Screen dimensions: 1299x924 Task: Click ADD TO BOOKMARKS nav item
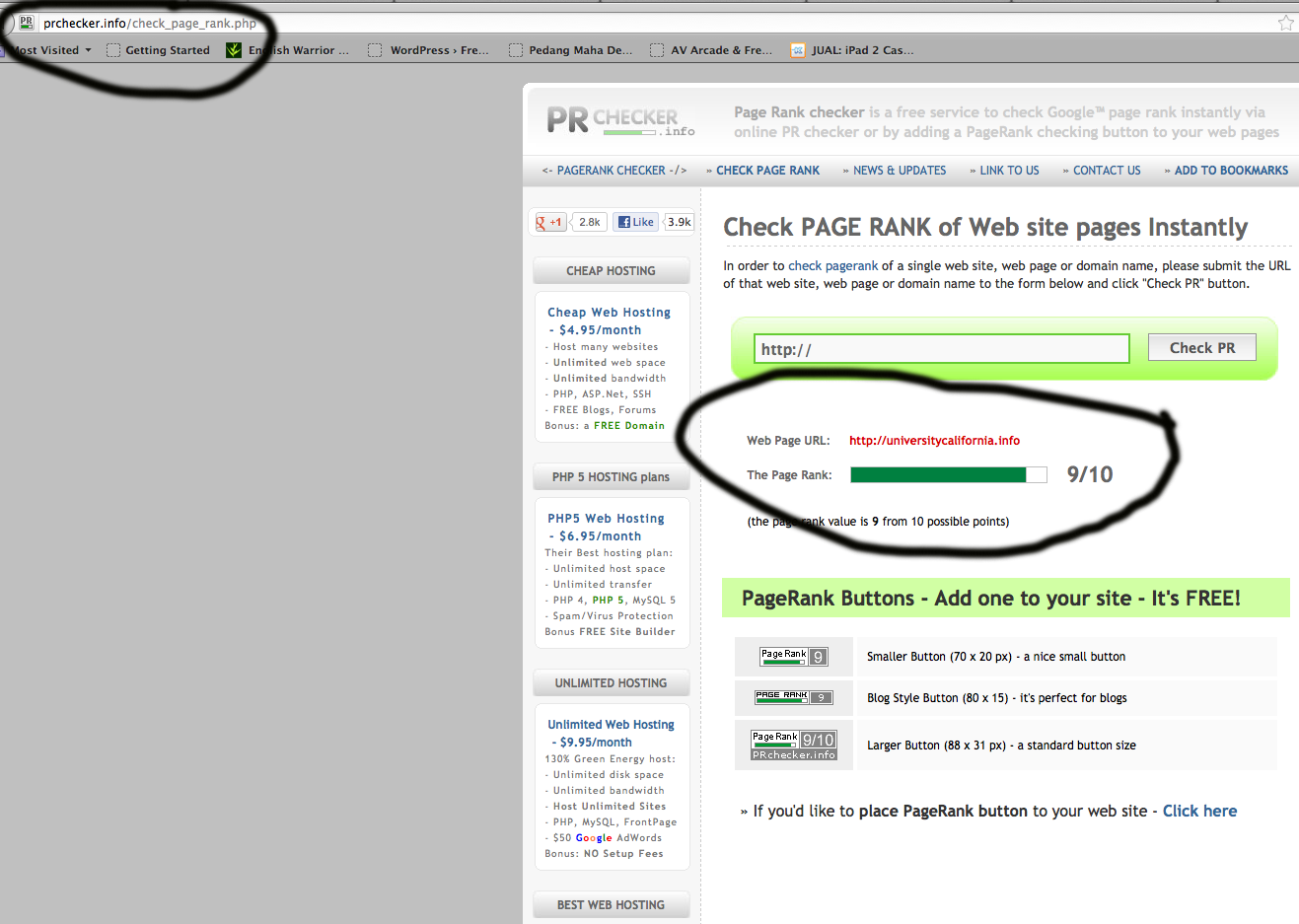click(1231, 171)
